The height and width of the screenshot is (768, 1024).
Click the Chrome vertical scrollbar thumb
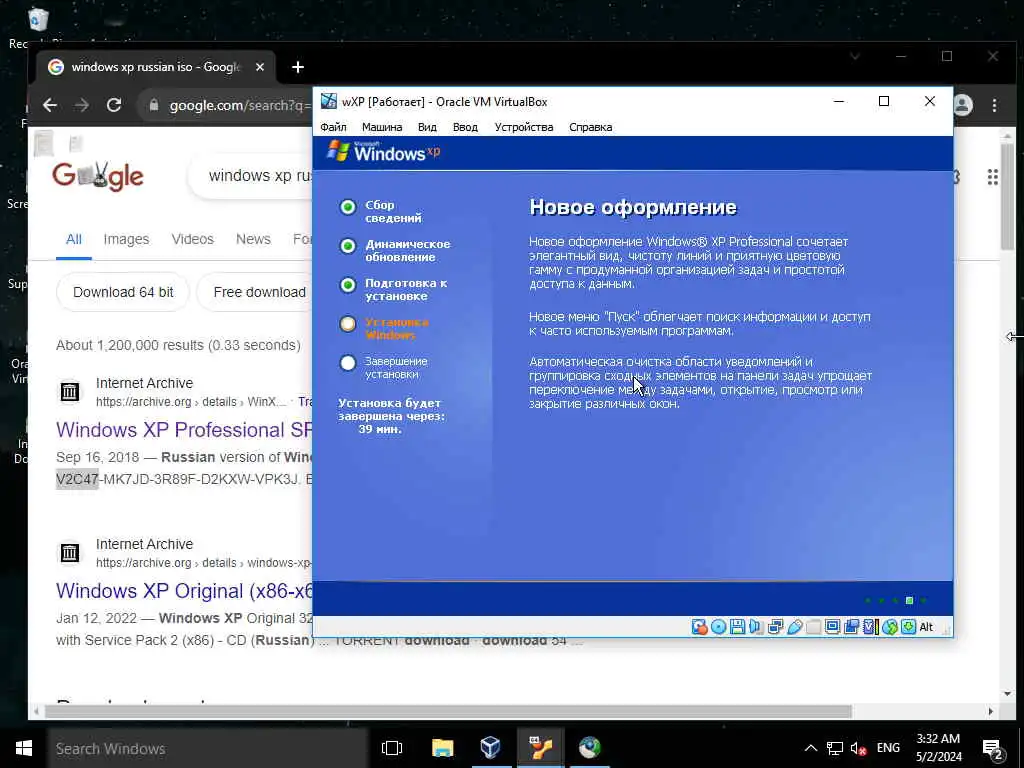(x=1008, y=196)
